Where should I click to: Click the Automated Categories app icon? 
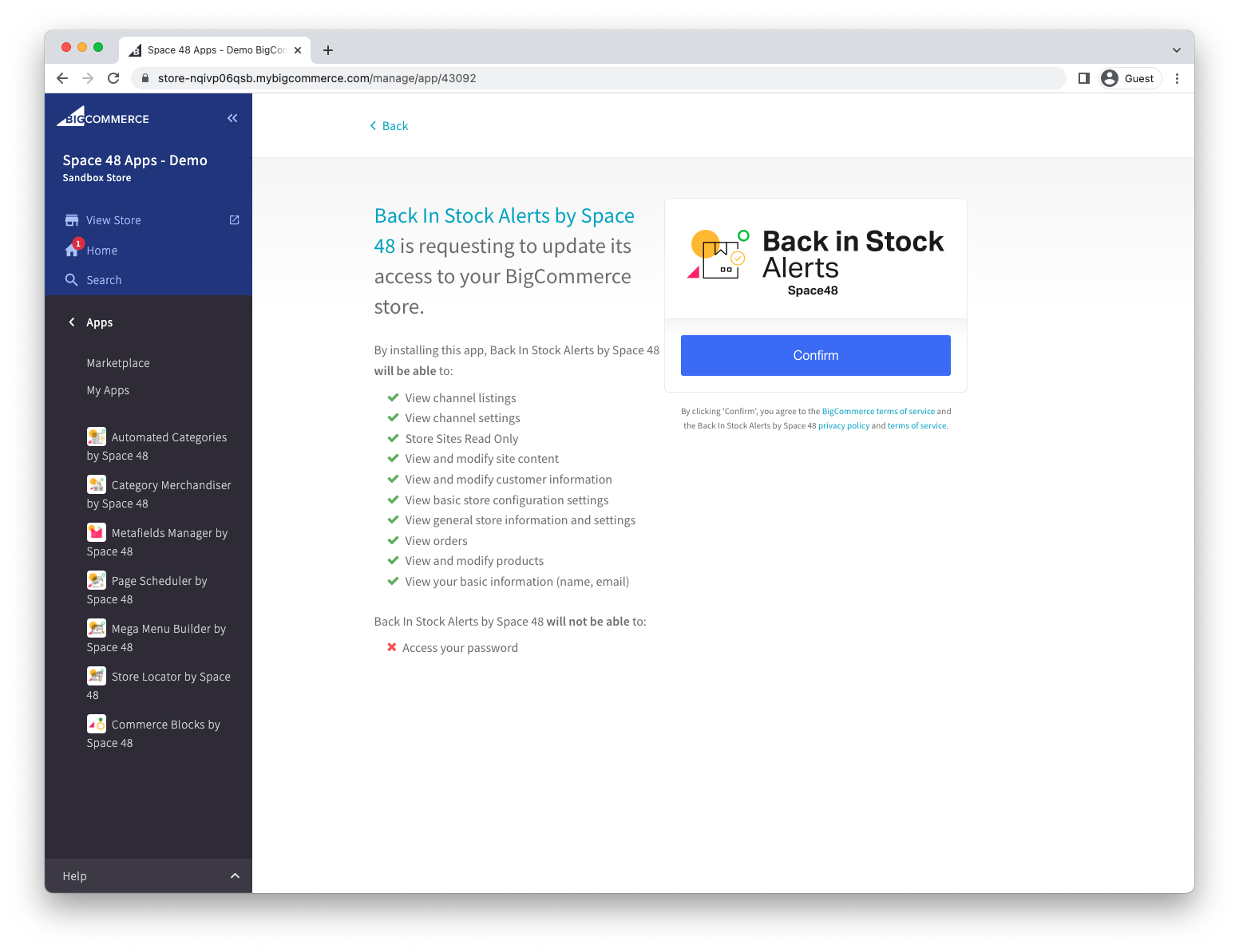point(97,436)
